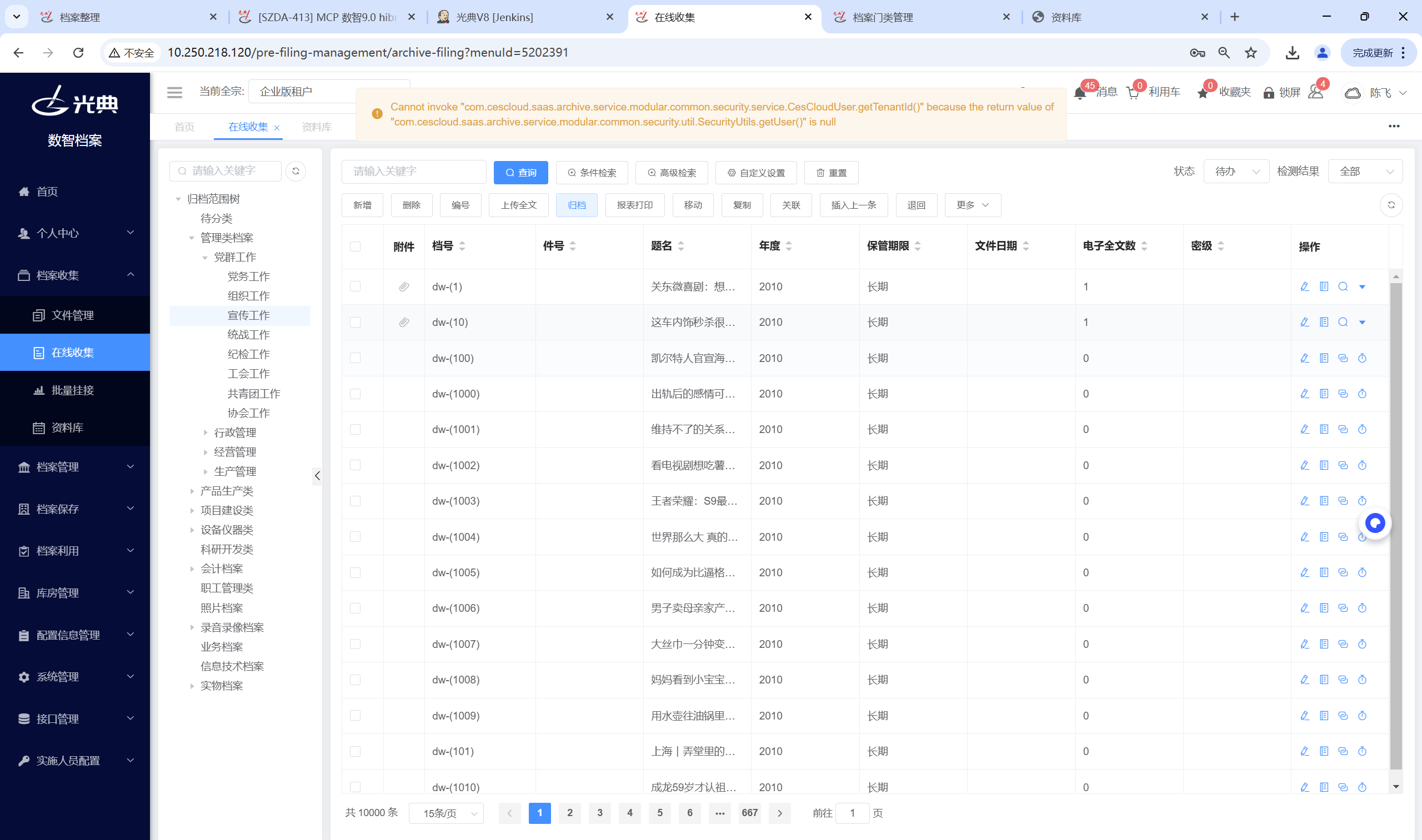This screenshot has width=1422, height=840.
Task: Open the row dropdown arrow for dw-(1)
Action: click(x=1362, y=287)
